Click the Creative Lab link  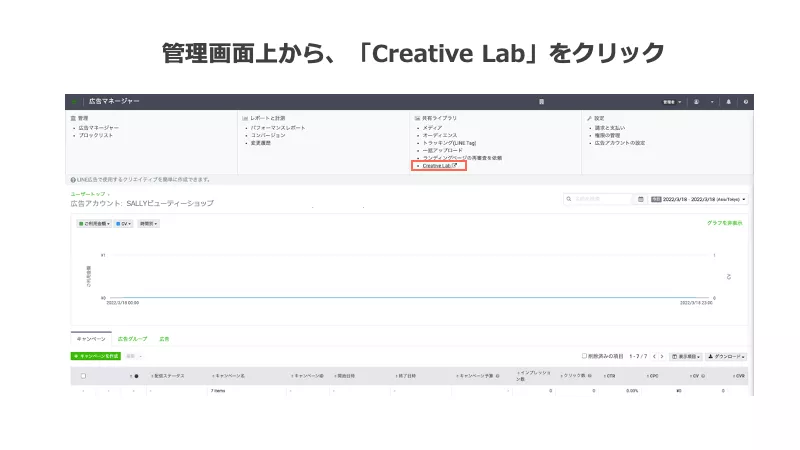point(438,166)
